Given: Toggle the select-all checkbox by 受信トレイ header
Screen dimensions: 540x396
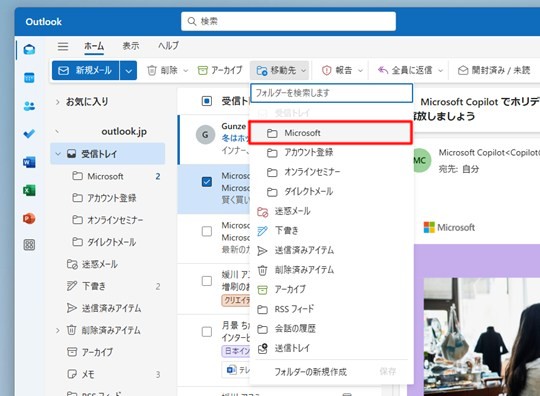Looking at the screenshot, I should tap(207, 101).
